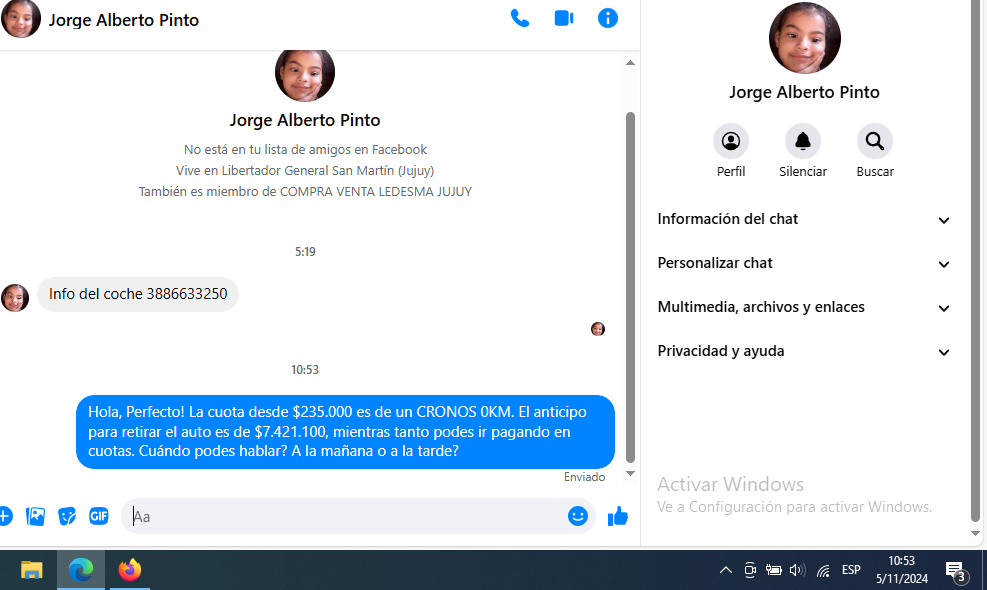The height and width of the screenshot is (590, 987).
Task: Click 'Vive en Libertador General San Martín (Jujuy)' text
Action: (305, 171)
